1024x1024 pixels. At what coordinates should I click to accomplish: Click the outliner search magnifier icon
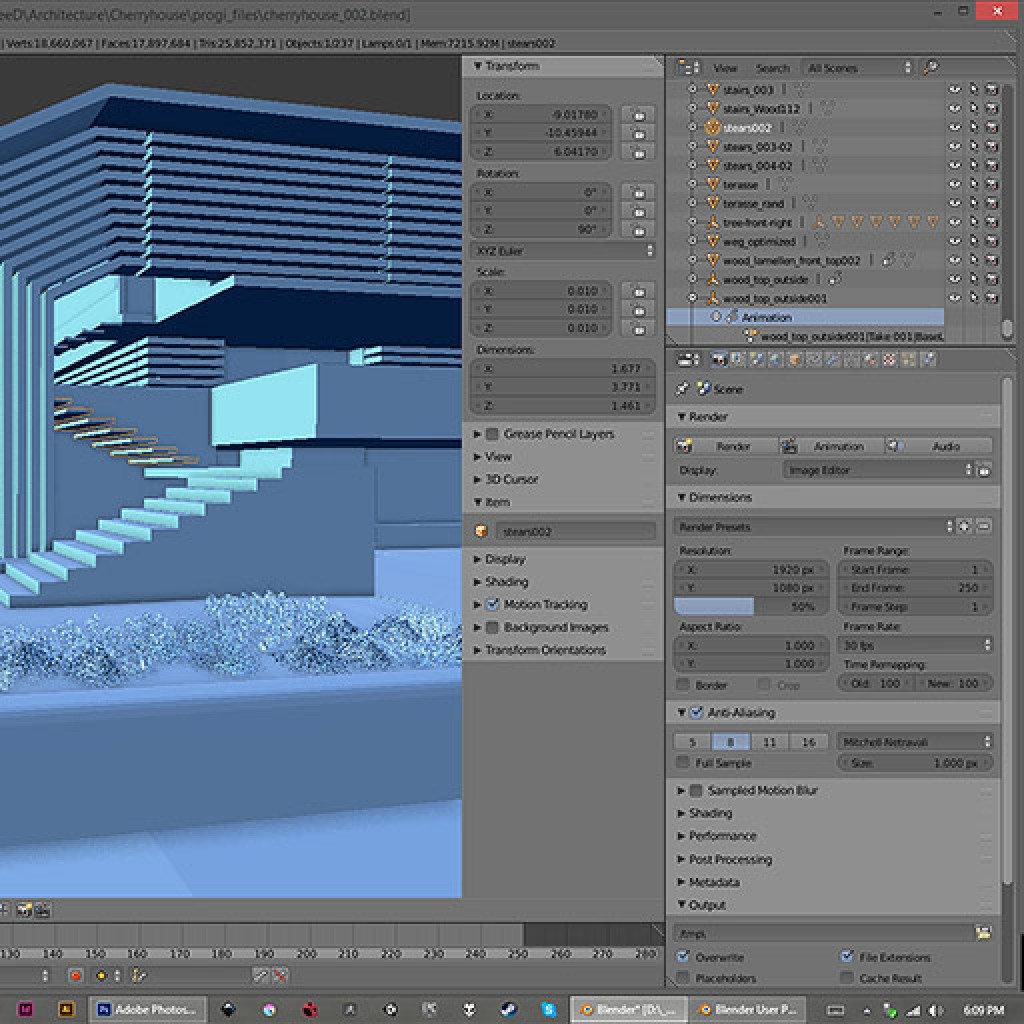[930, 68]
